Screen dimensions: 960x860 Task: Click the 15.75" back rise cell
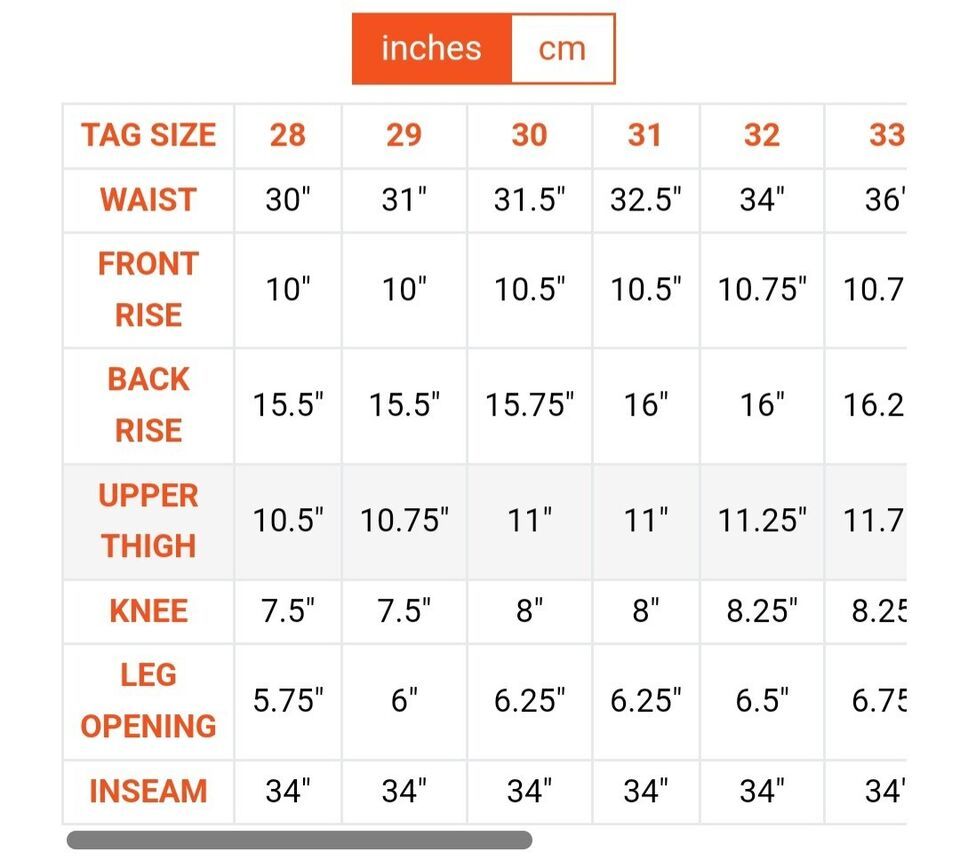530,405
